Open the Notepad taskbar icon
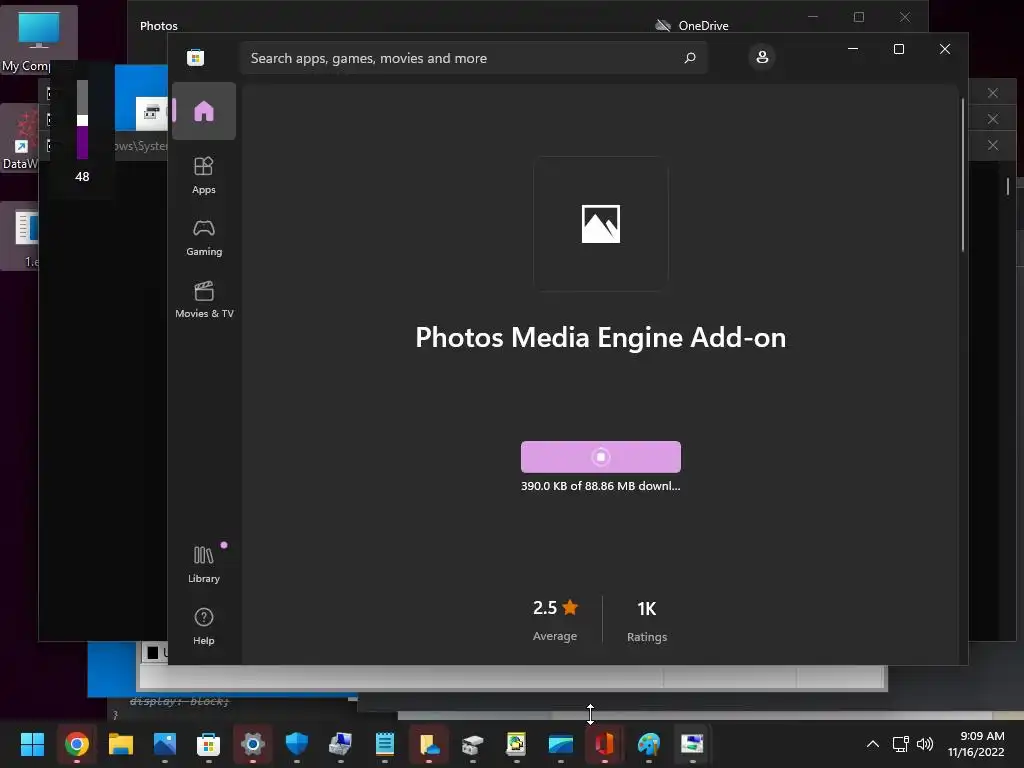 (x=385, y=744)
